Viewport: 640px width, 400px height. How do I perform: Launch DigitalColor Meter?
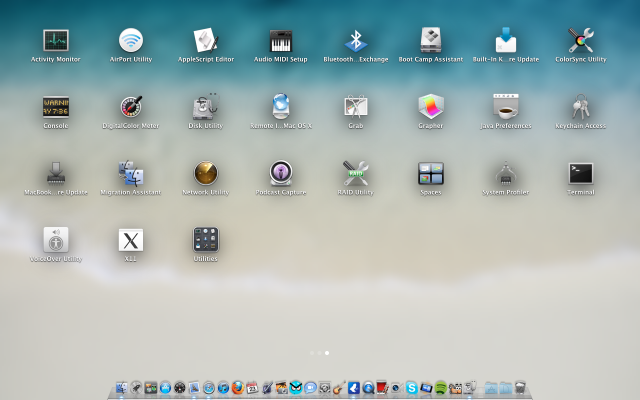click(131, 107)
